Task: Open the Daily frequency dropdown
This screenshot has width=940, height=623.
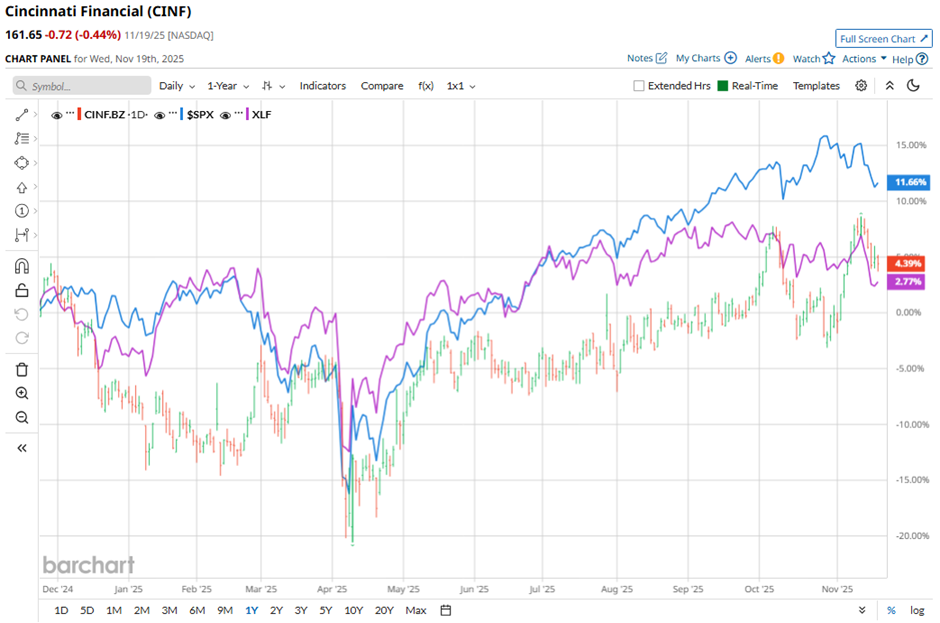Action: (x=177, y=86)
